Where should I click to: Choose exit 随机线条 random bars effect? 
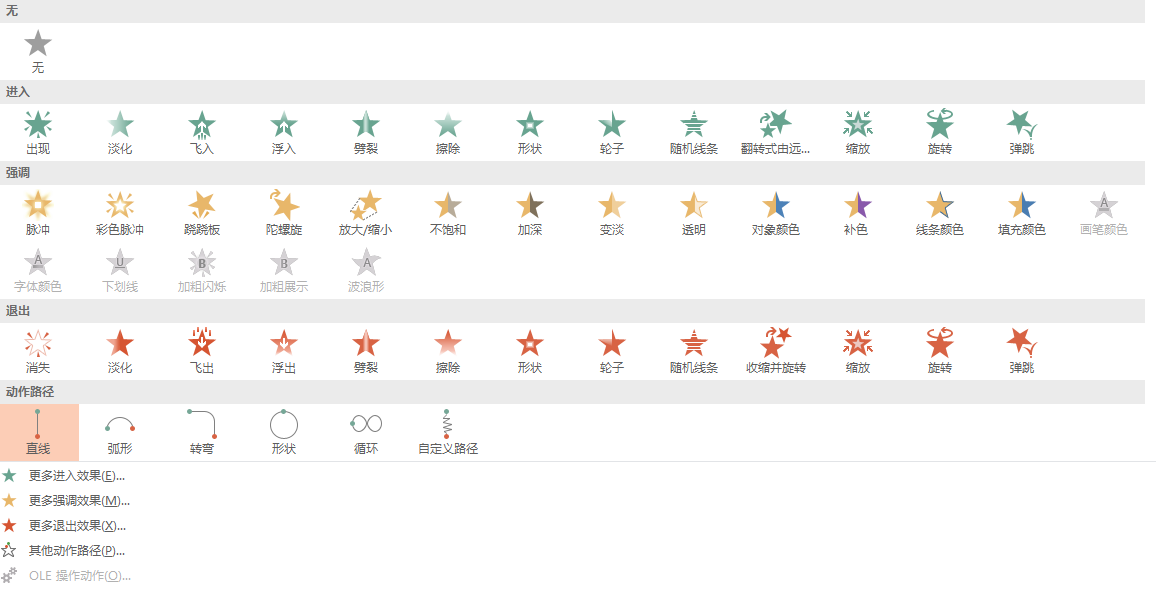pyautogui.click(x=694, y=352)
